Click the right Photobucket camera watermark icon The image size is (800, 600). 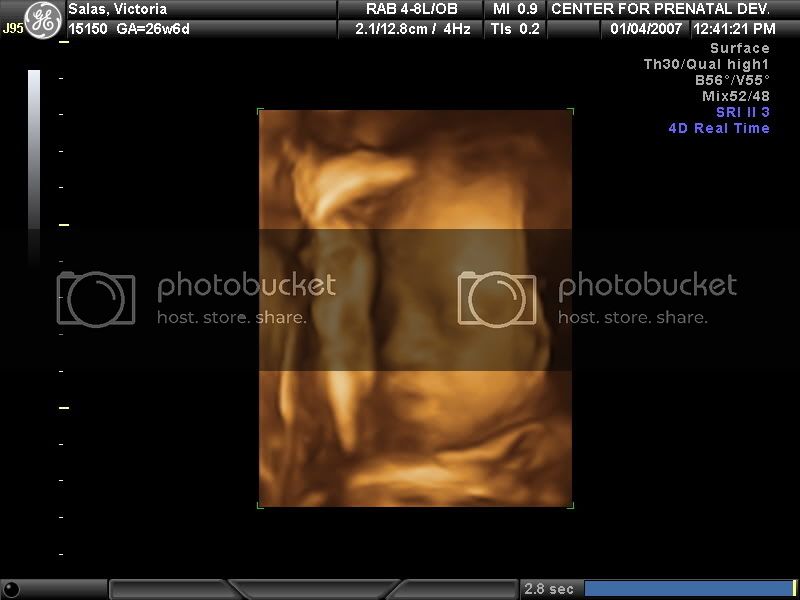point(497,298)
